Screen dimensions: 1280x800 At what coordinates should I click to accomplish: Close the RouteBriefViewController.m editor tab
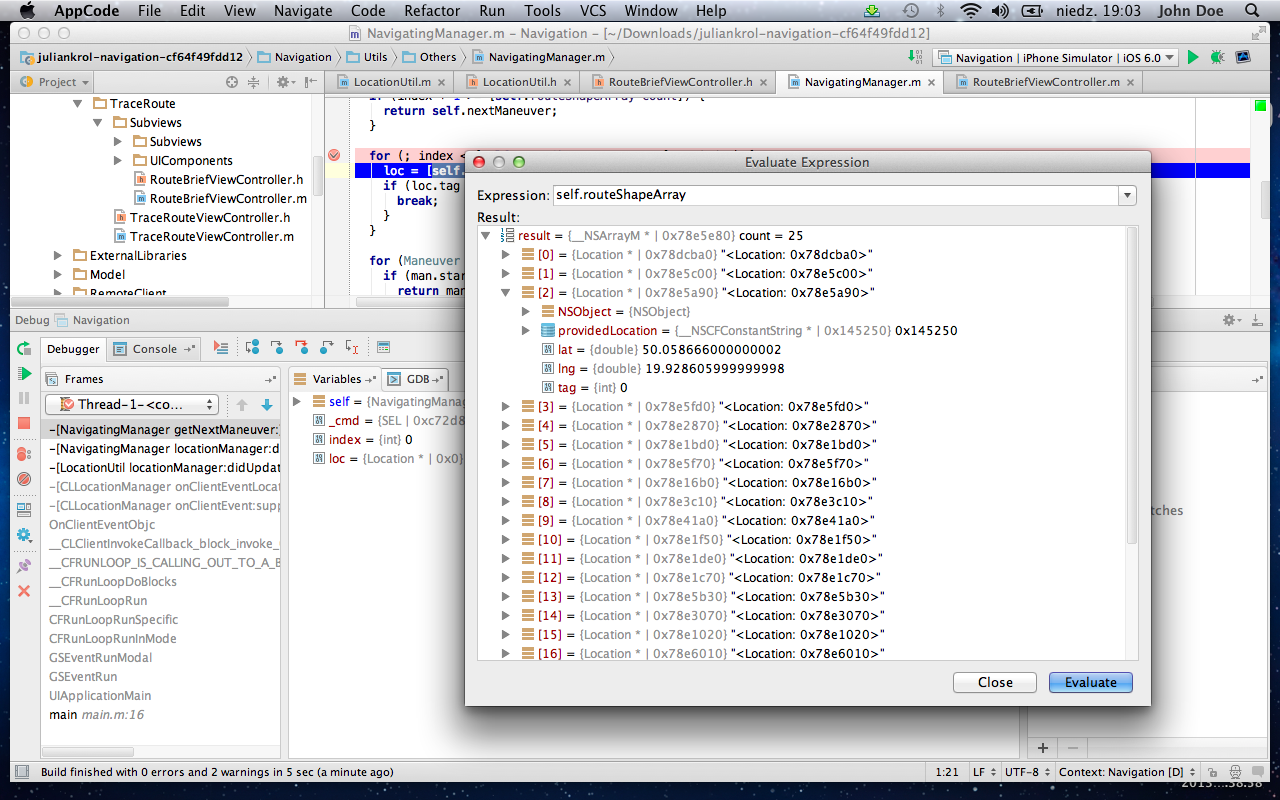pyautogui.click(x=1130, y=82)
